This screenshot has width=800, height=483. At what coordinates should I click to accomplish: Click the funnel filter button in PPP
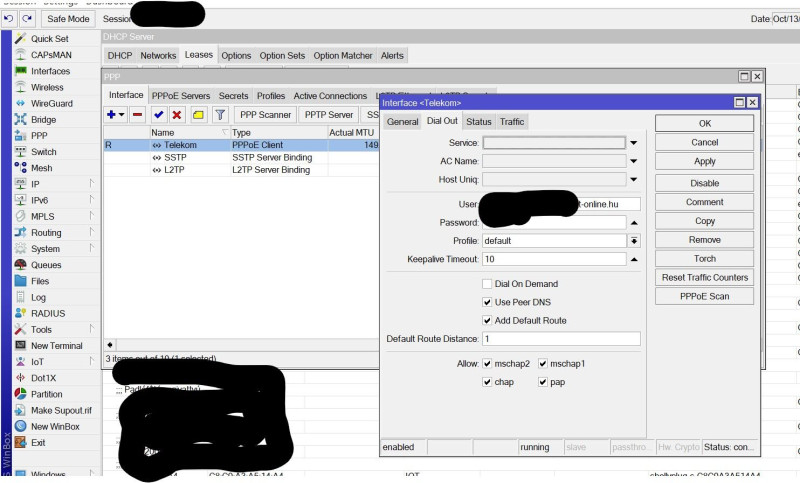220,115
